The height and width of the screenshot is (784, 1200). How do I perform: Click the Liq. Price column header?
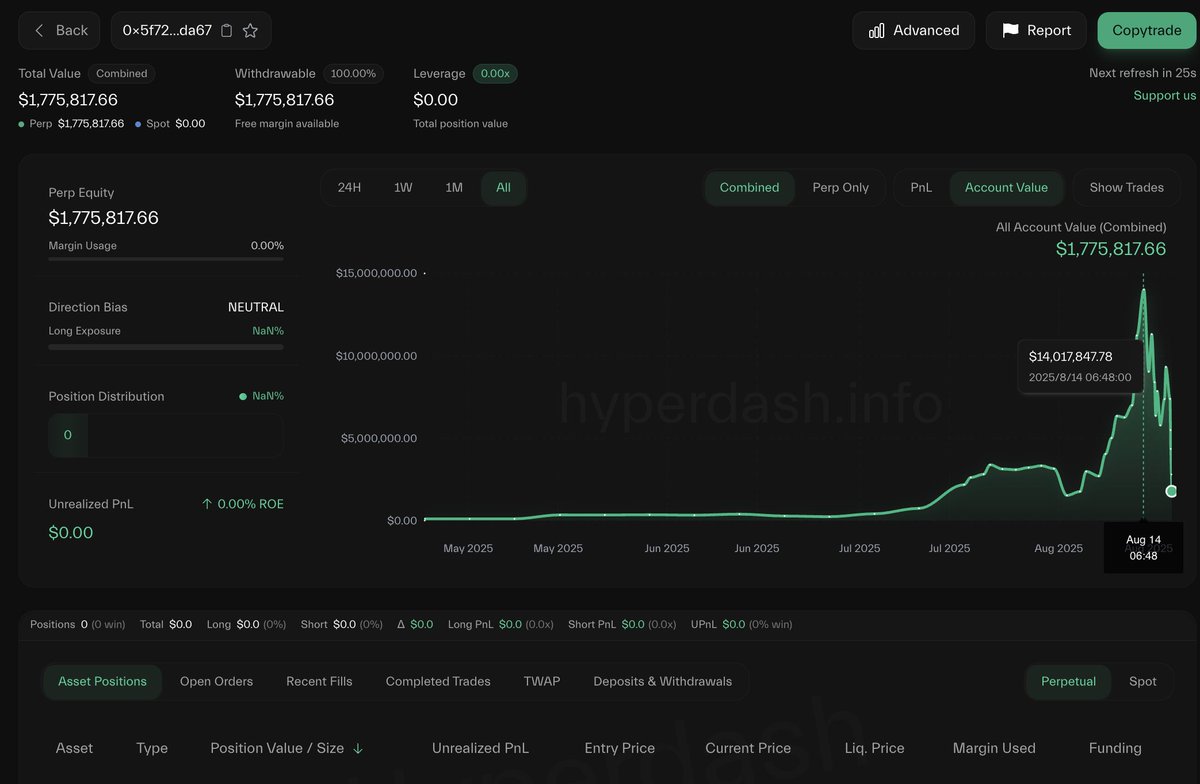pos(872,748)
